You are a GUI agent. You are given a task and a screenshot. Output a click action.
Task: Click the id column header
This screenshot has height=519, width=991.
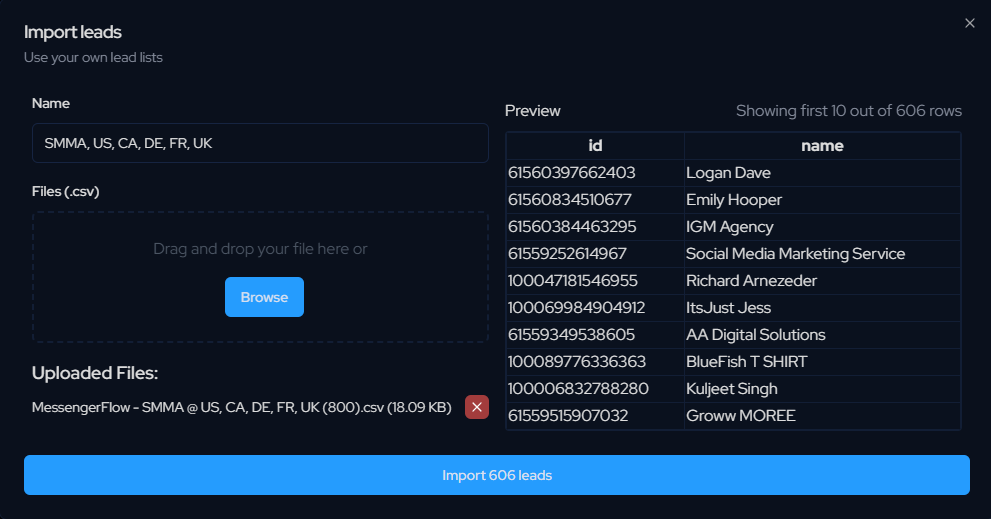(x=595, y=146)
